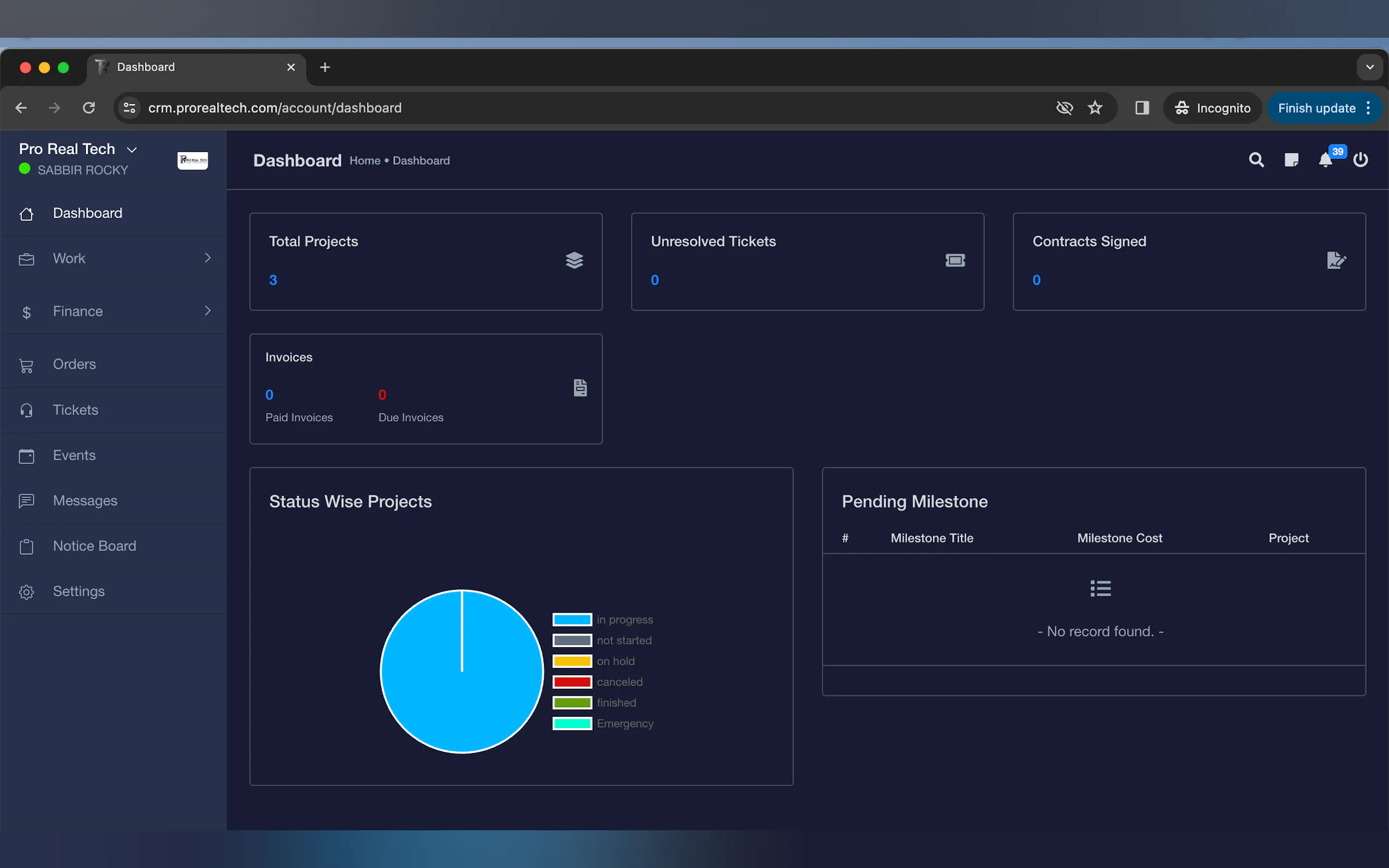
Task: Open notifications bell with 39 badge
Action: [x=1325, y=160]
